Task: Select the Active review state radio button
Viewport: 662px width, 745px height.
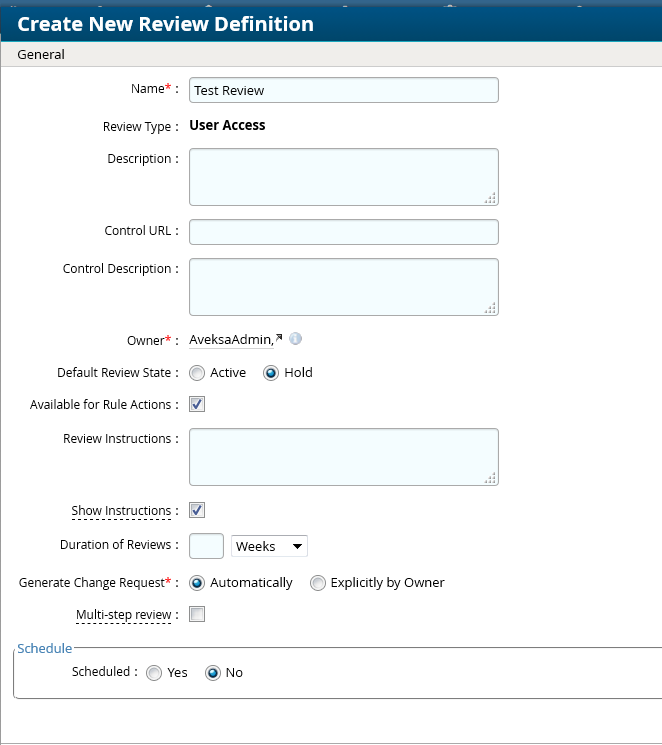Action: point(197,373)
